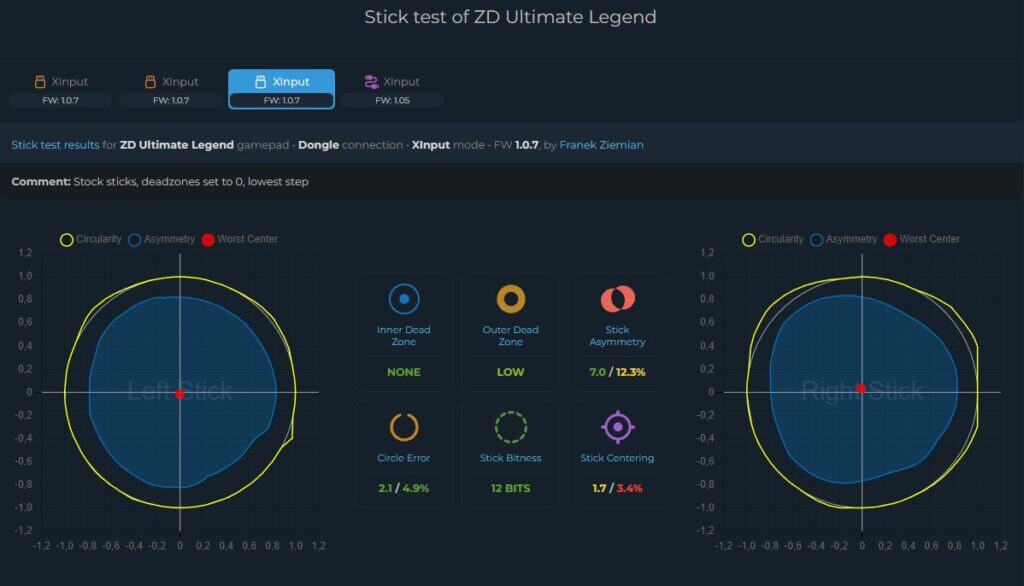Click the bold 'Dongle' connection text
This screenshot has height=586, width=1024.
click(319, 145)
